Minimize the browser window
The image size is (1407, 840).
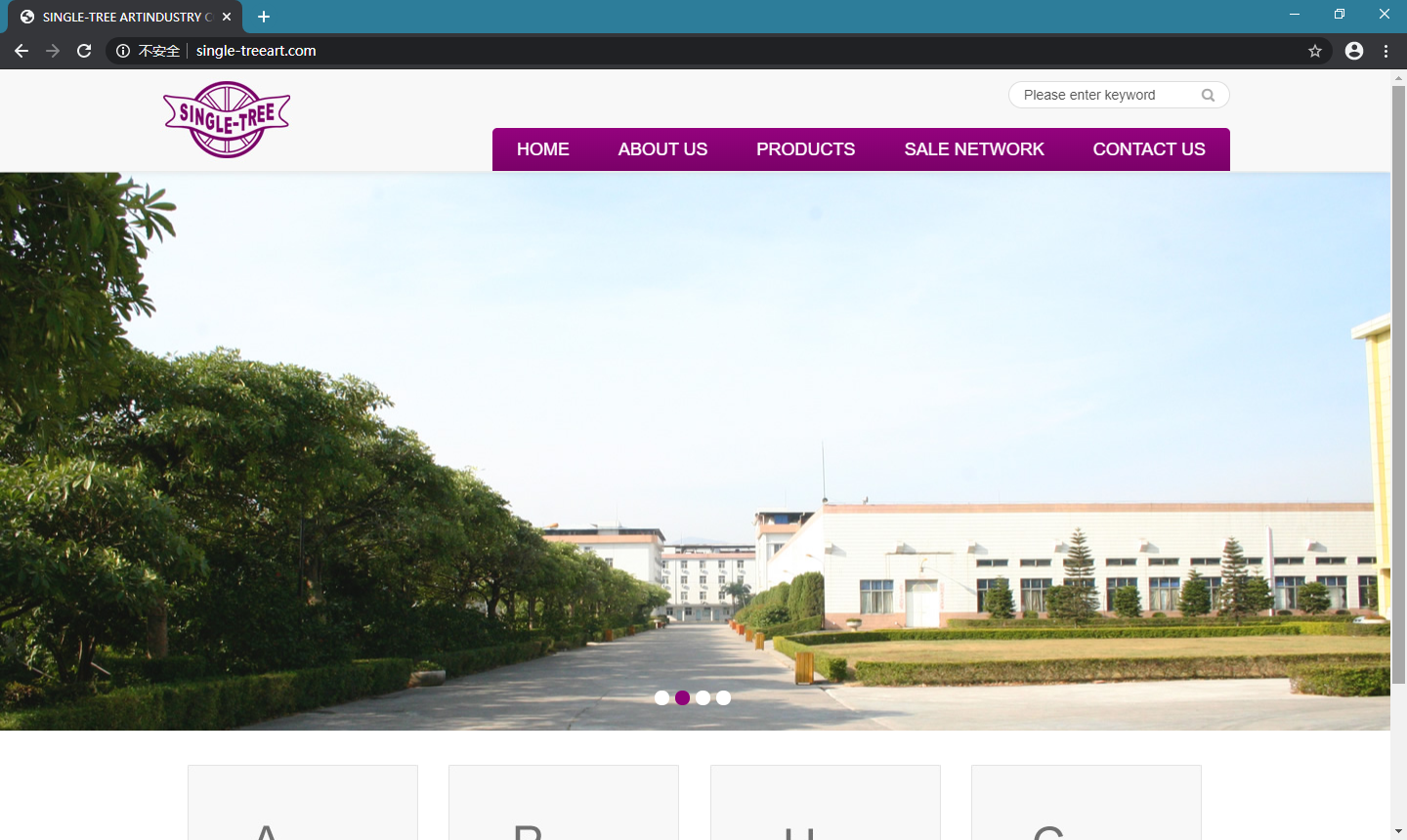tap(1295, 14)
